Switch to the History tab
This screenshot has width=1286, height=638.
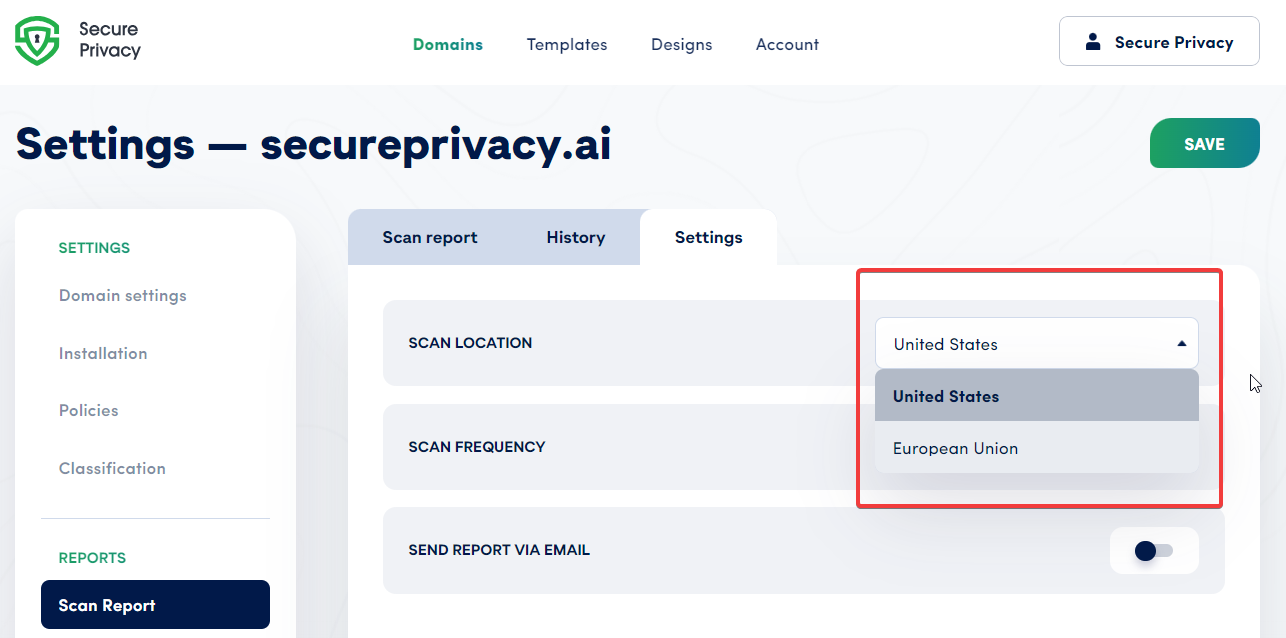coord(575,237)
